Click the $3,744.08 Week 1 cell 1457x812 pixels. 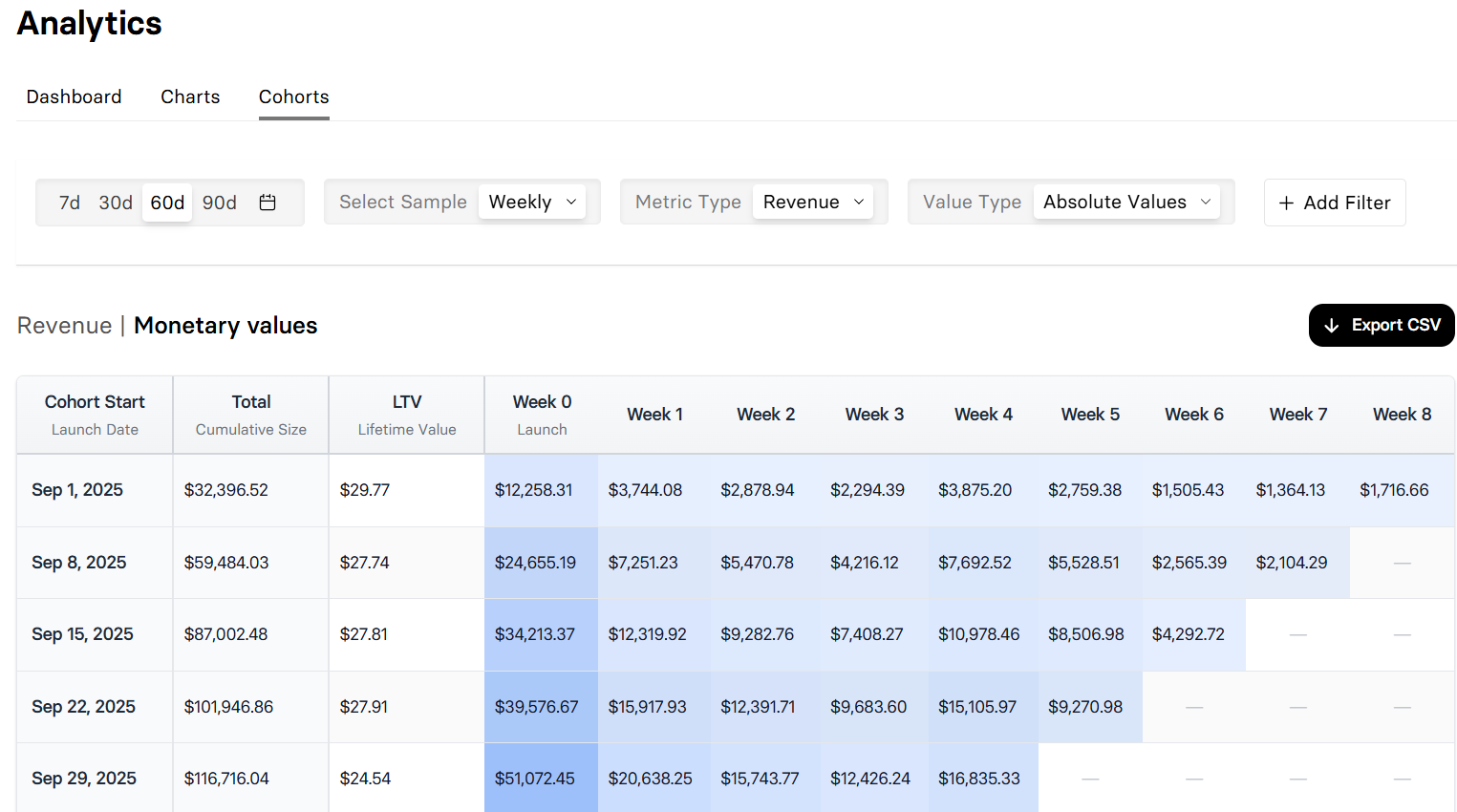click(x=654, y=490)
